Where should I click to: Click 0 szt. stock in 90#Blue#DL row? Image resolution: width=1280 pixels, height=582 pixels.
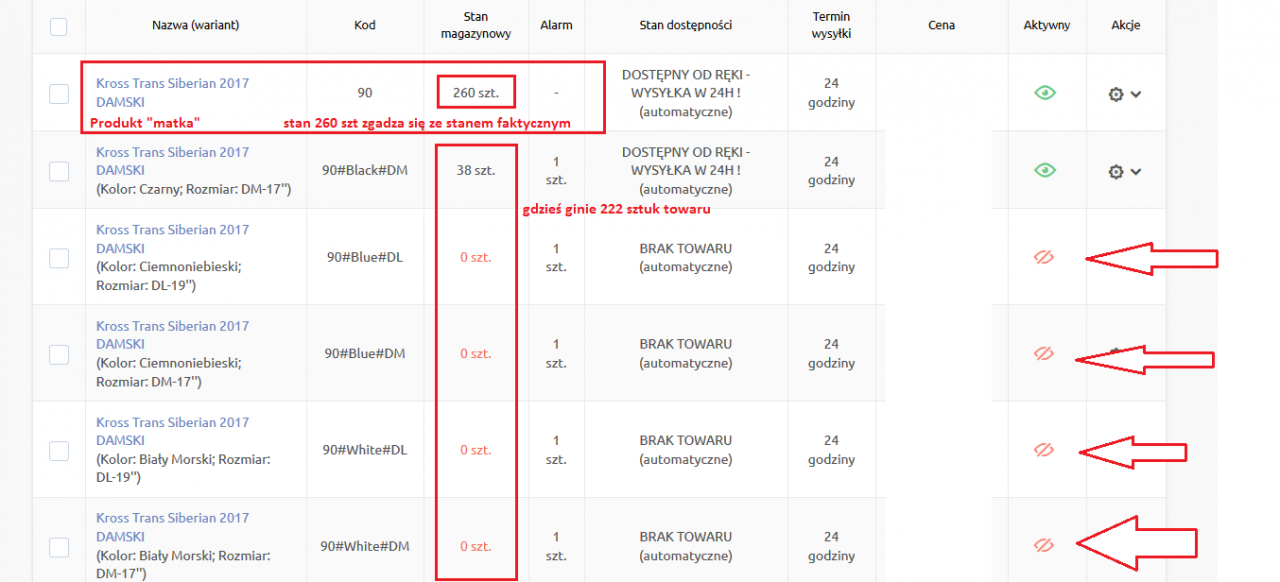tap(476, 258)
